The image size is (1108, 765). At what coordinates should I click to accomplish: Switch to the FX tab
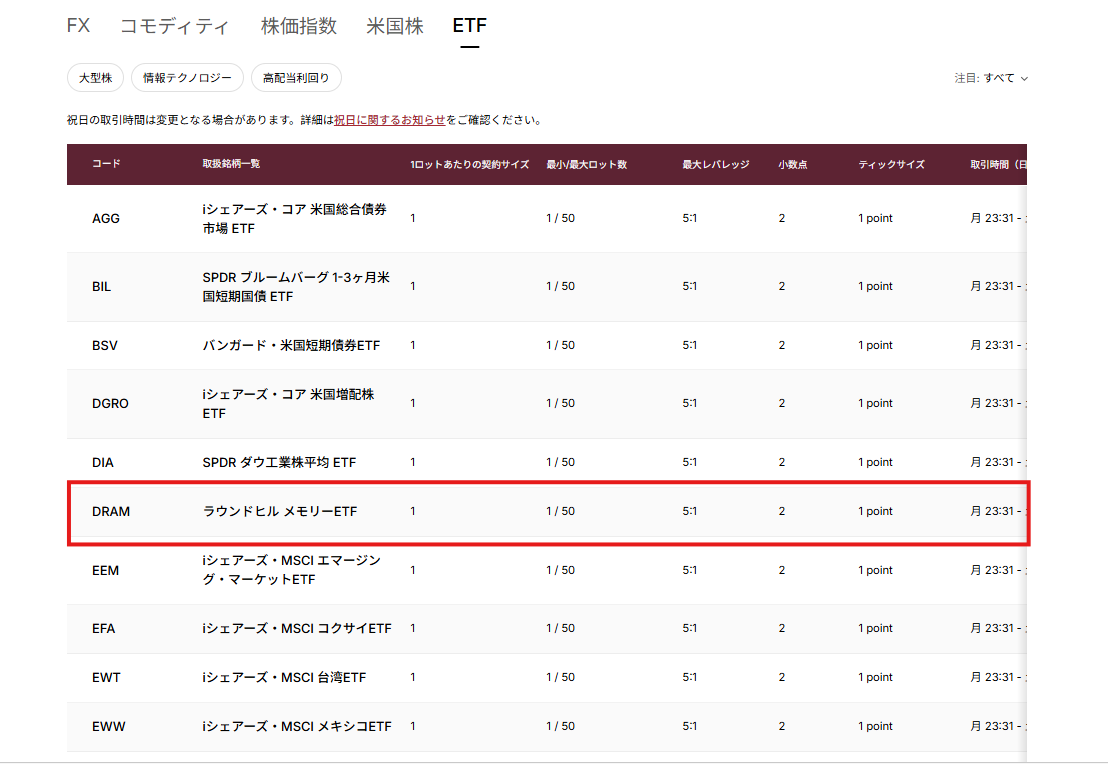[78, 26]
